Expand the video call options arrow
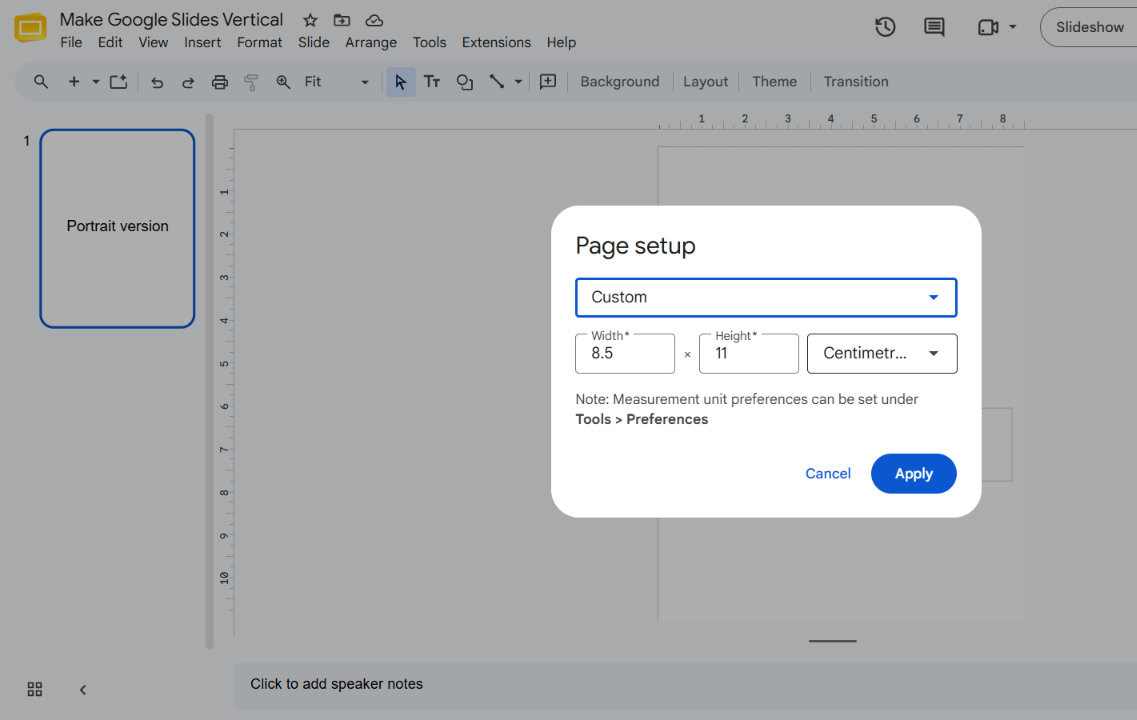This screenshot has height=720, width=1137. tap(1013, 28)
